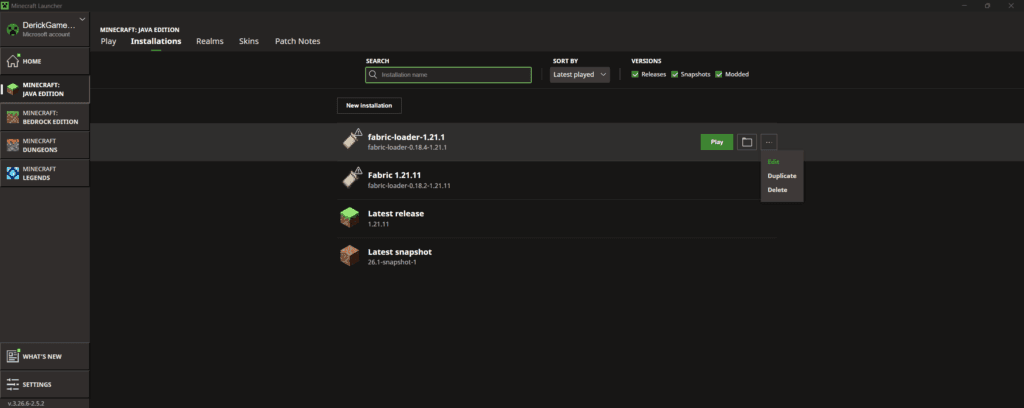Image resolution: width=1024 pixels, height=408 pixels.
Task: Open Minecraft Dungeons from sidebar
Action: [x=45, y=145]
